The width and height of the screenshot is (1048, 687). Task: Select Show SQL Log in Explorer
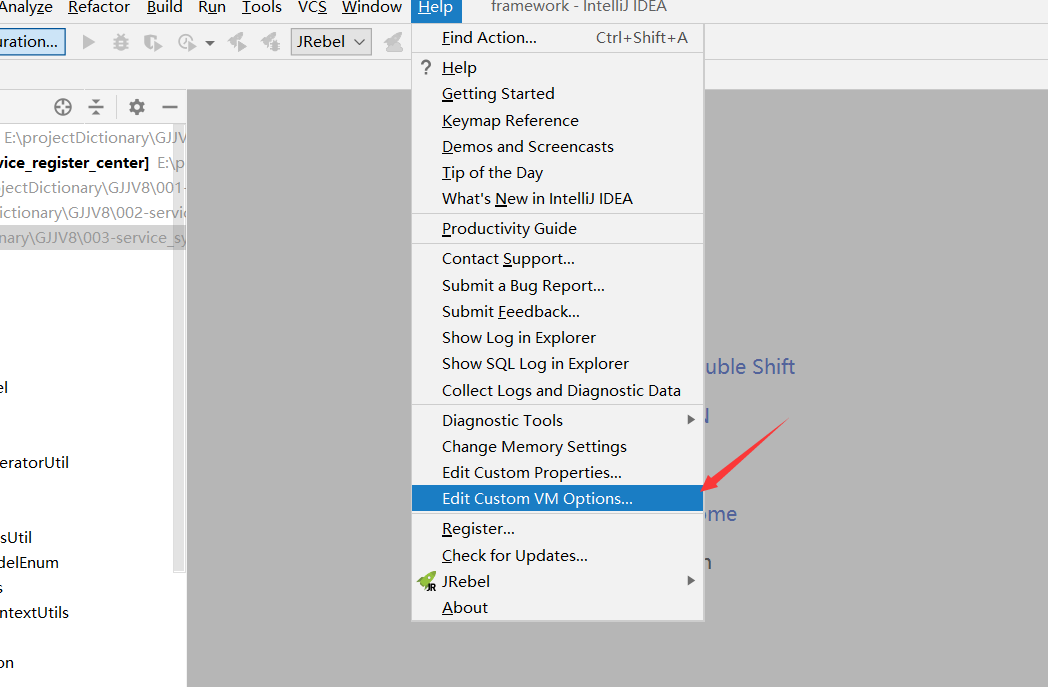pyautogui.click(x=557, y=364)
